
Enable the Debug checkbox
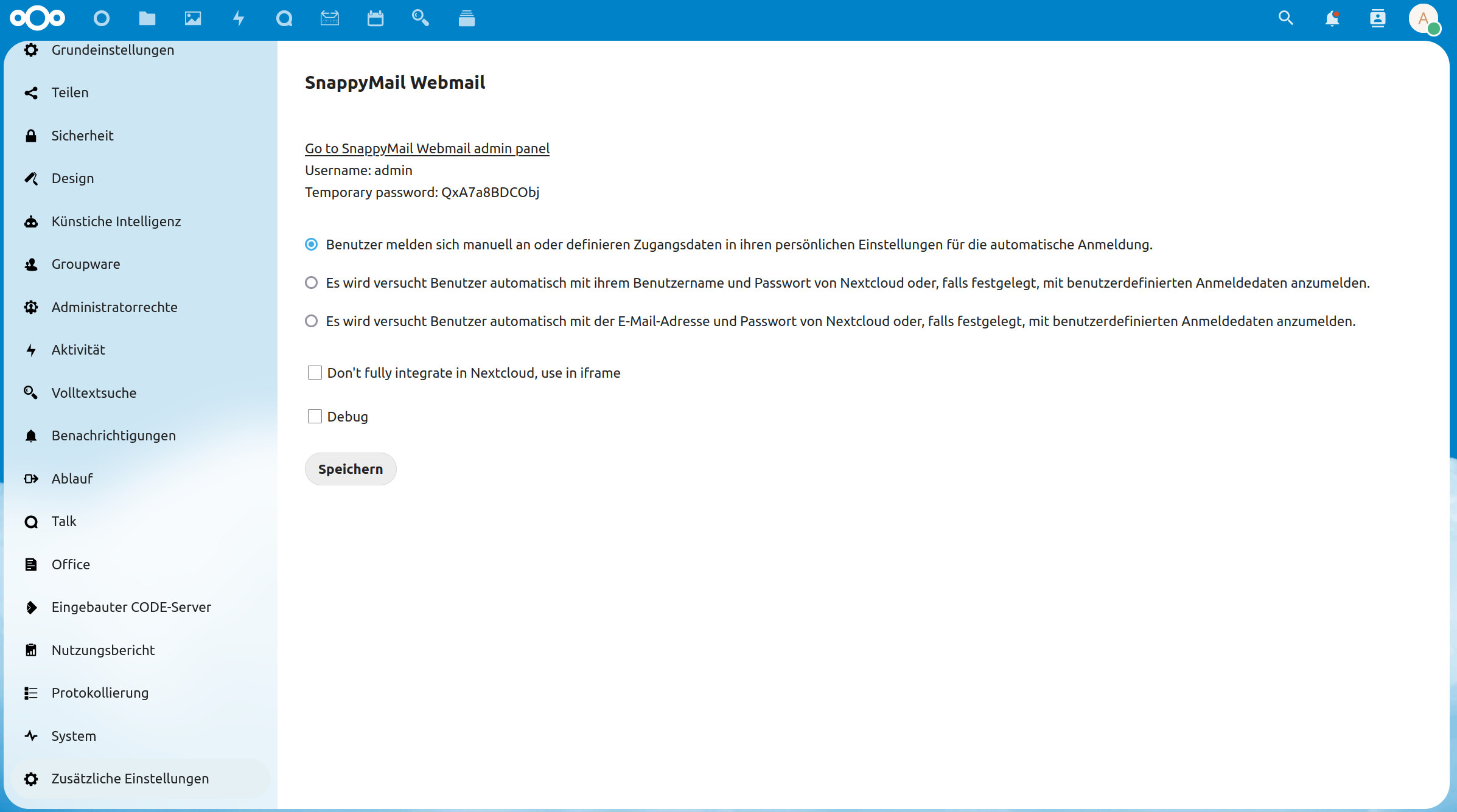315,417
